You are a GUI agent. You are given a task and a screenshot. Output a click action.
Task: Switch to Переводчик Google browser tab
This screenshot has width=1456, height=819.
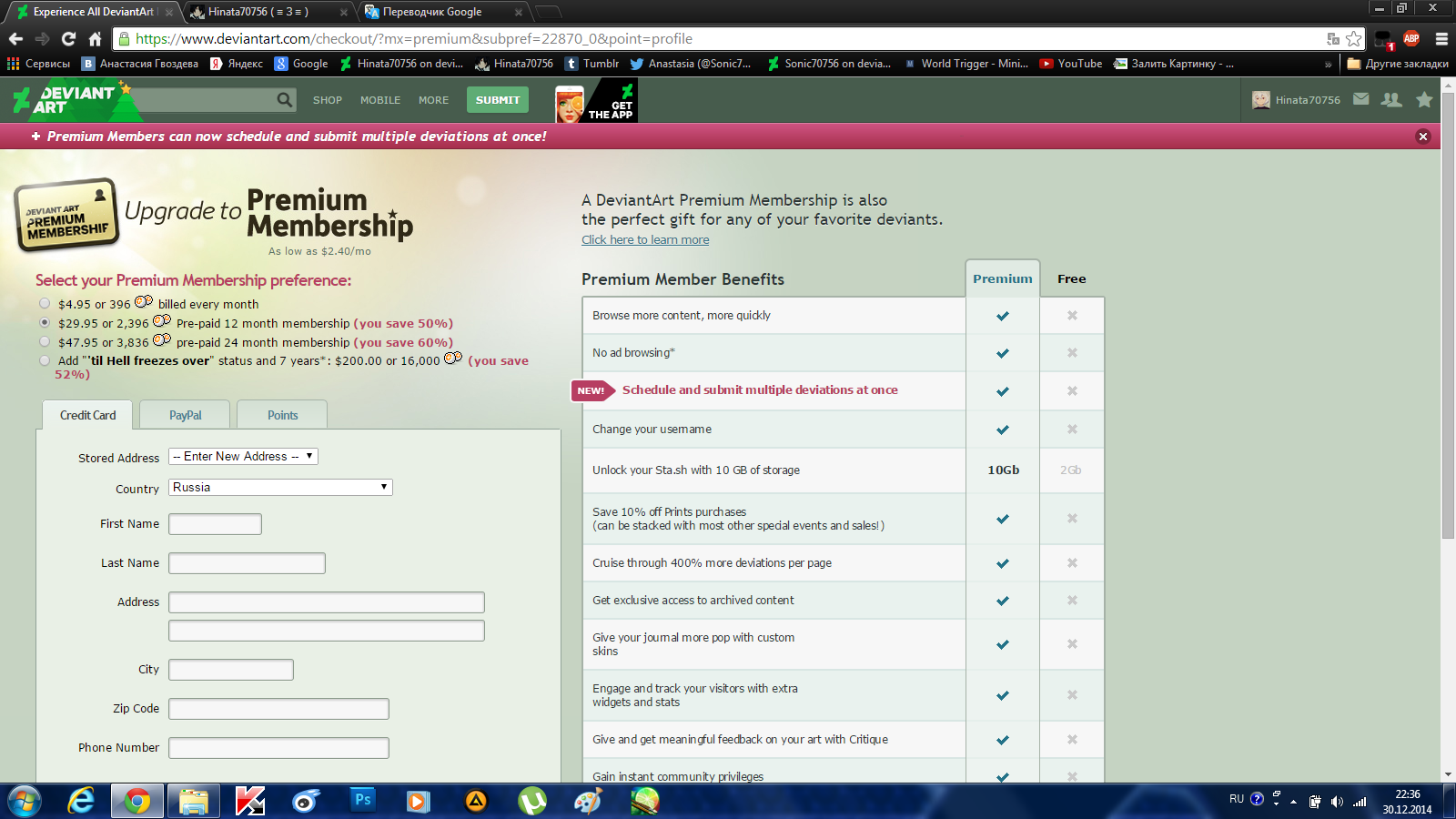point(444,12)
